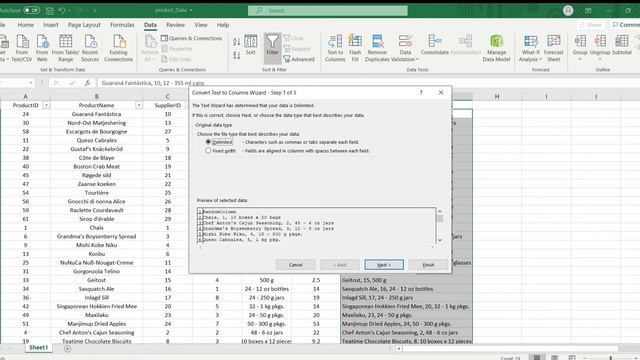Select the Sheet1 tab
The width and height of the screenshot is (640, 360).
coord(38,347)
